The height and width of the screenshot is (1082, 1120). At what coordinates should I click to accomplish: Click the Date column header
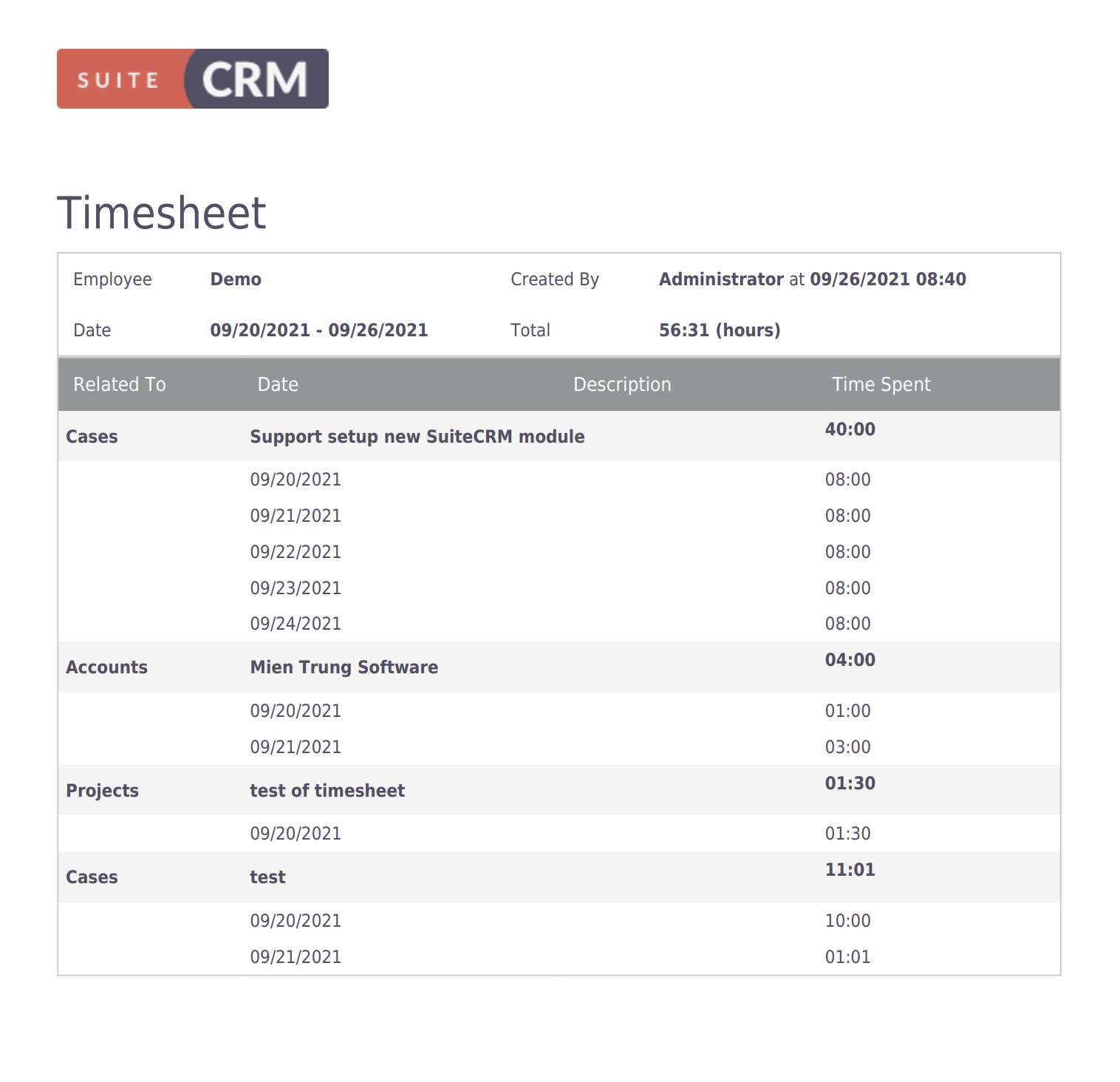tap(278, 384)
